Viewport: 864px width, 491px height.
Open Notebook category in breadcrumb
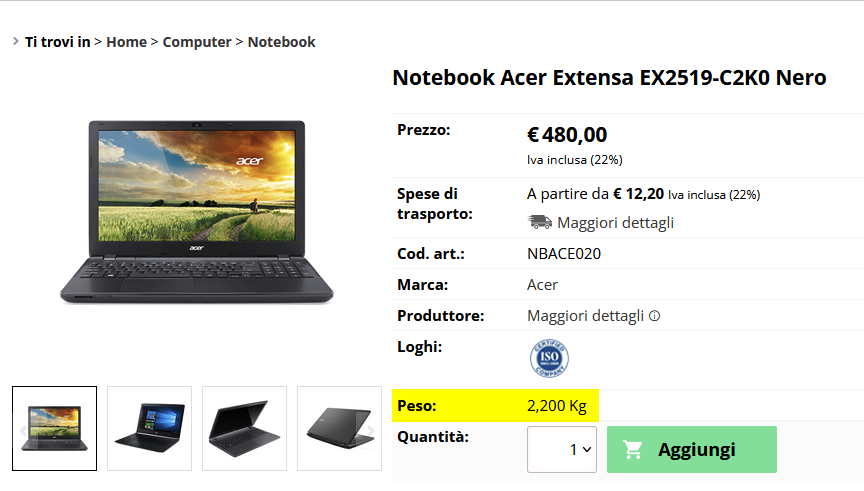[282, 42]
